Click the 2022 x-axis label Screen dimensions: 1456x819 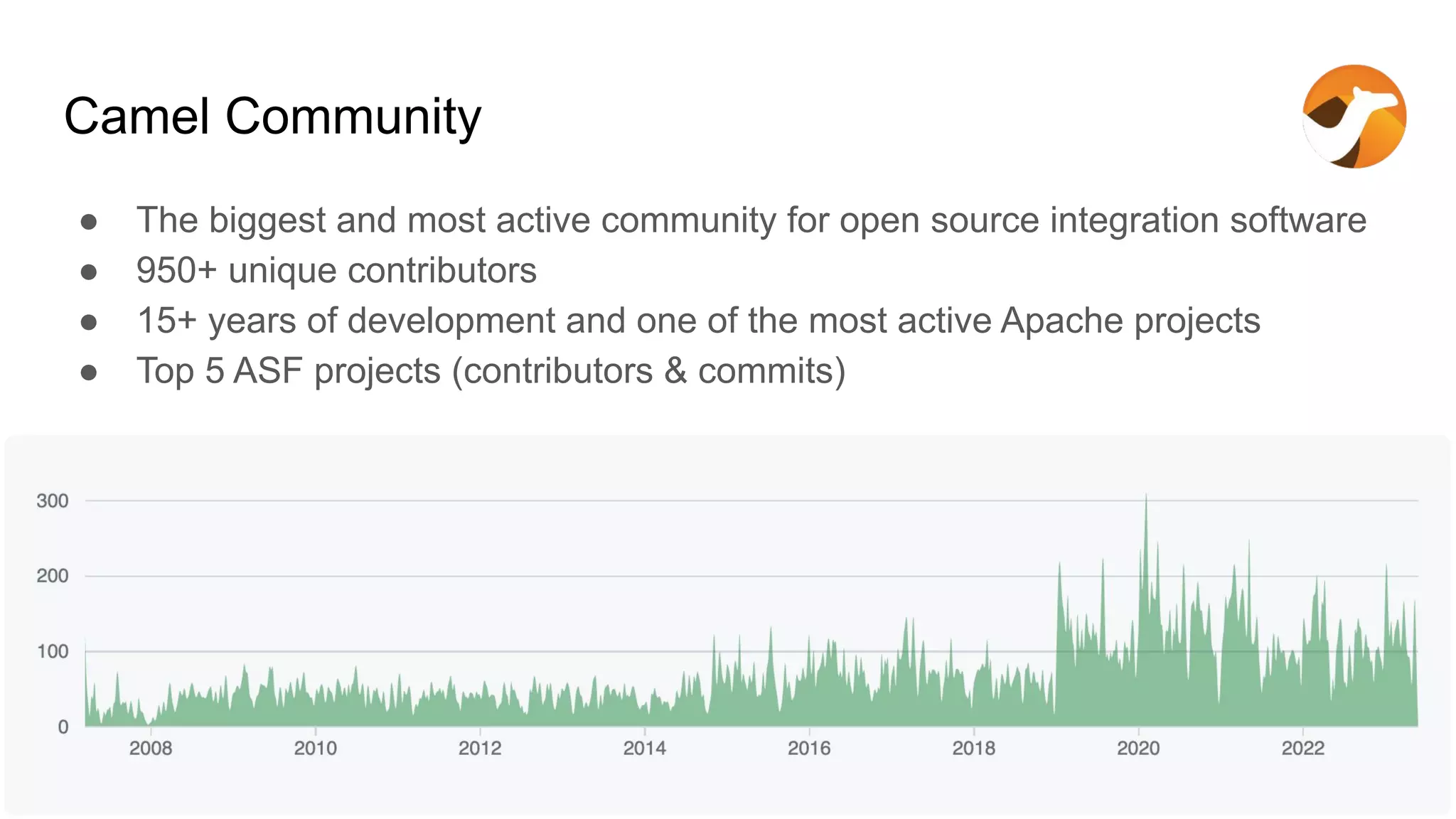pos(1302,748)
